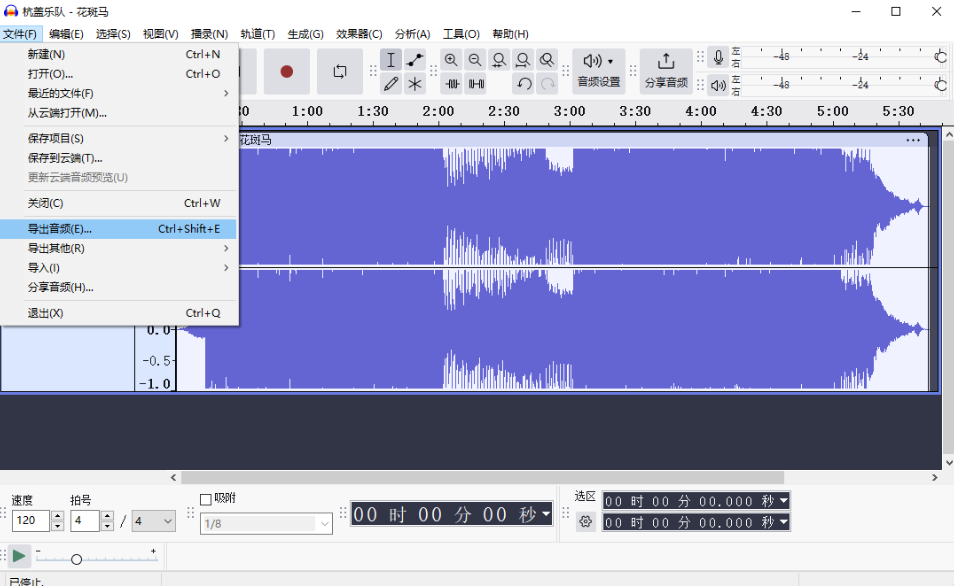Click the Zoom In magnifier icon
Viewport: 954px width, 586px height.
click(x=451, y=58)
